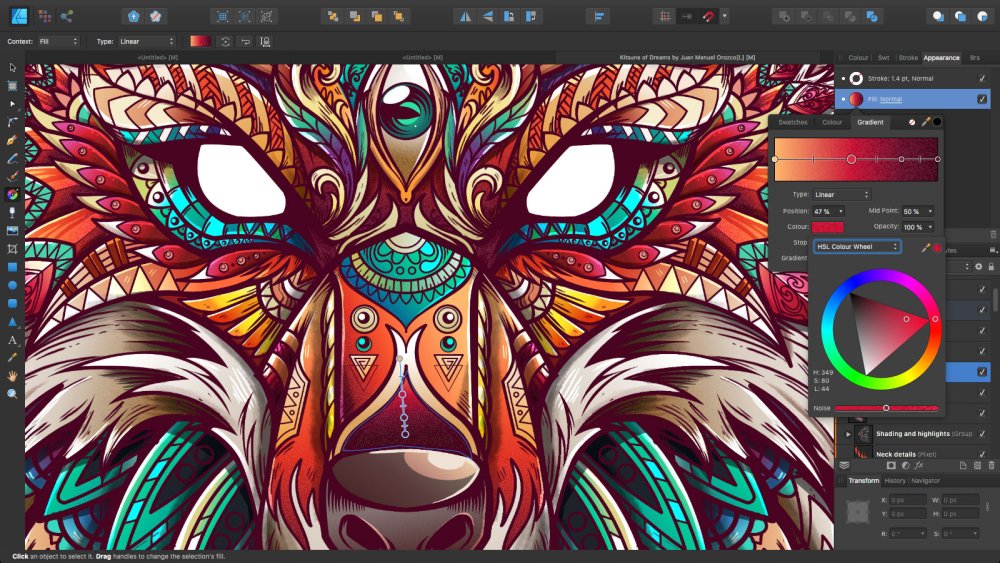Expand the Shading and highlights group
Screen dimensions: 1000x563
click(848, 434)
